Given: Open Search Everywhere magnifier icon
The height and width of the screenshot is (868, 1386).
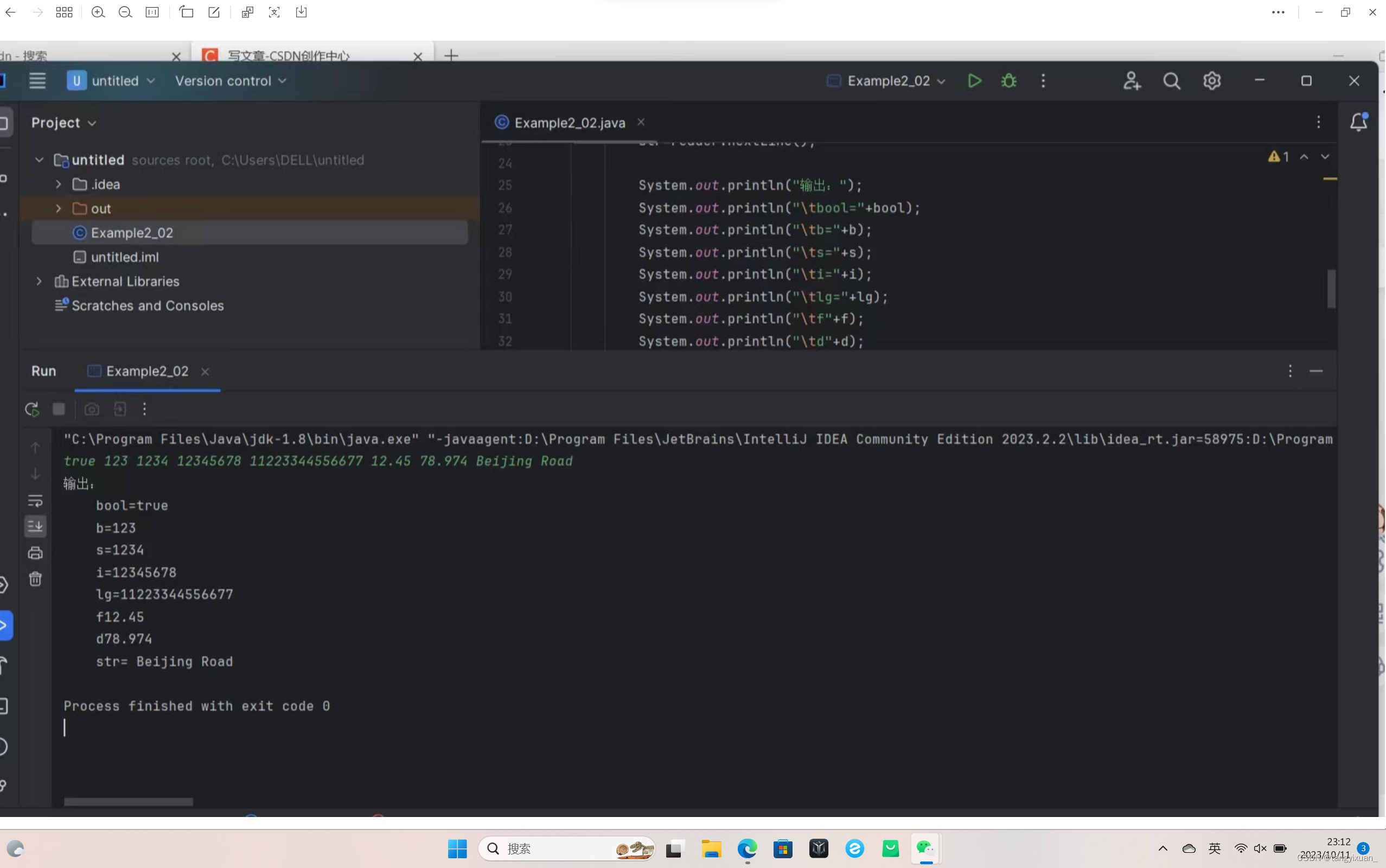Looking at the screenshot, I should 1171,81.
